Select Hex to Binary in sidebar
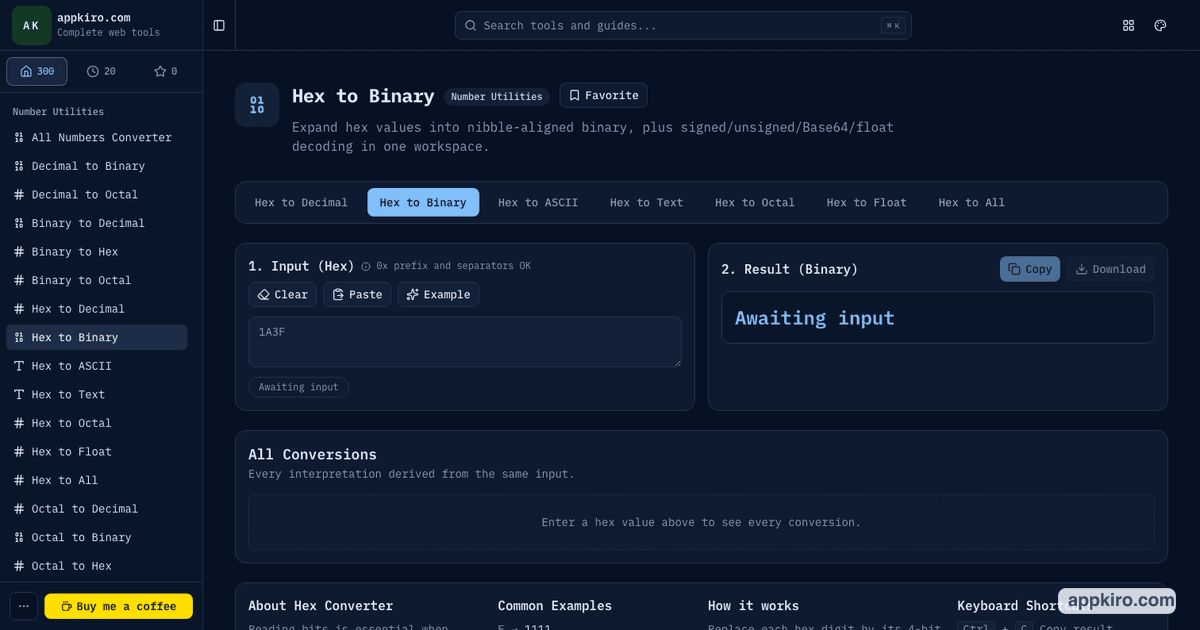Screen dimensions: 1200x630 (97, 337)
